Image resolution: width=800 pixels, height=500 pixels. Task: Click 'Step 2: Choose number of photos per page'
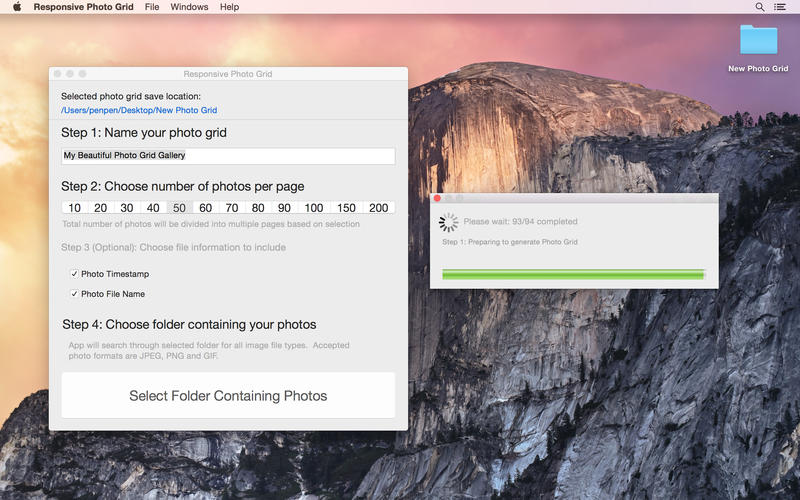pyautogui.click(x=183, y=186)
